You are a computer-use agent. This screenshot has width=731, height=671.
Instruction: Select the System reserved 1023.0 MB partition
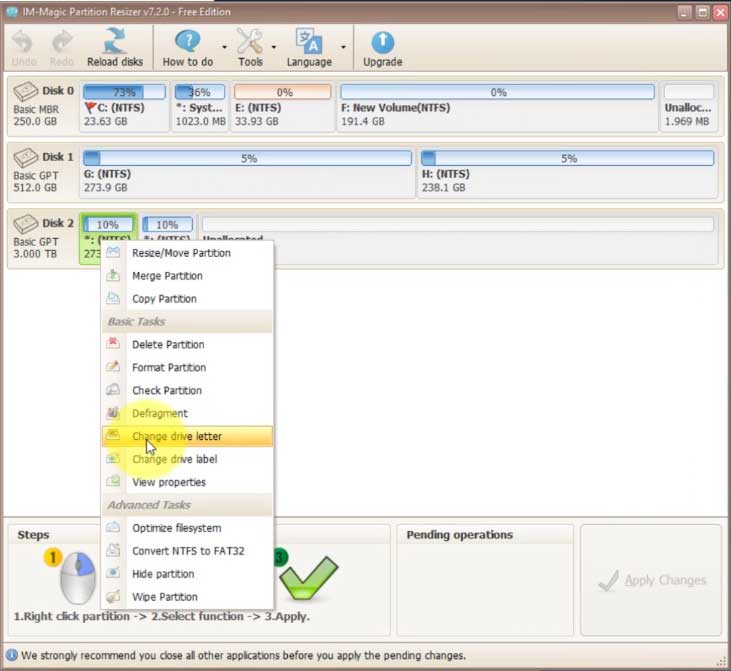200,107
